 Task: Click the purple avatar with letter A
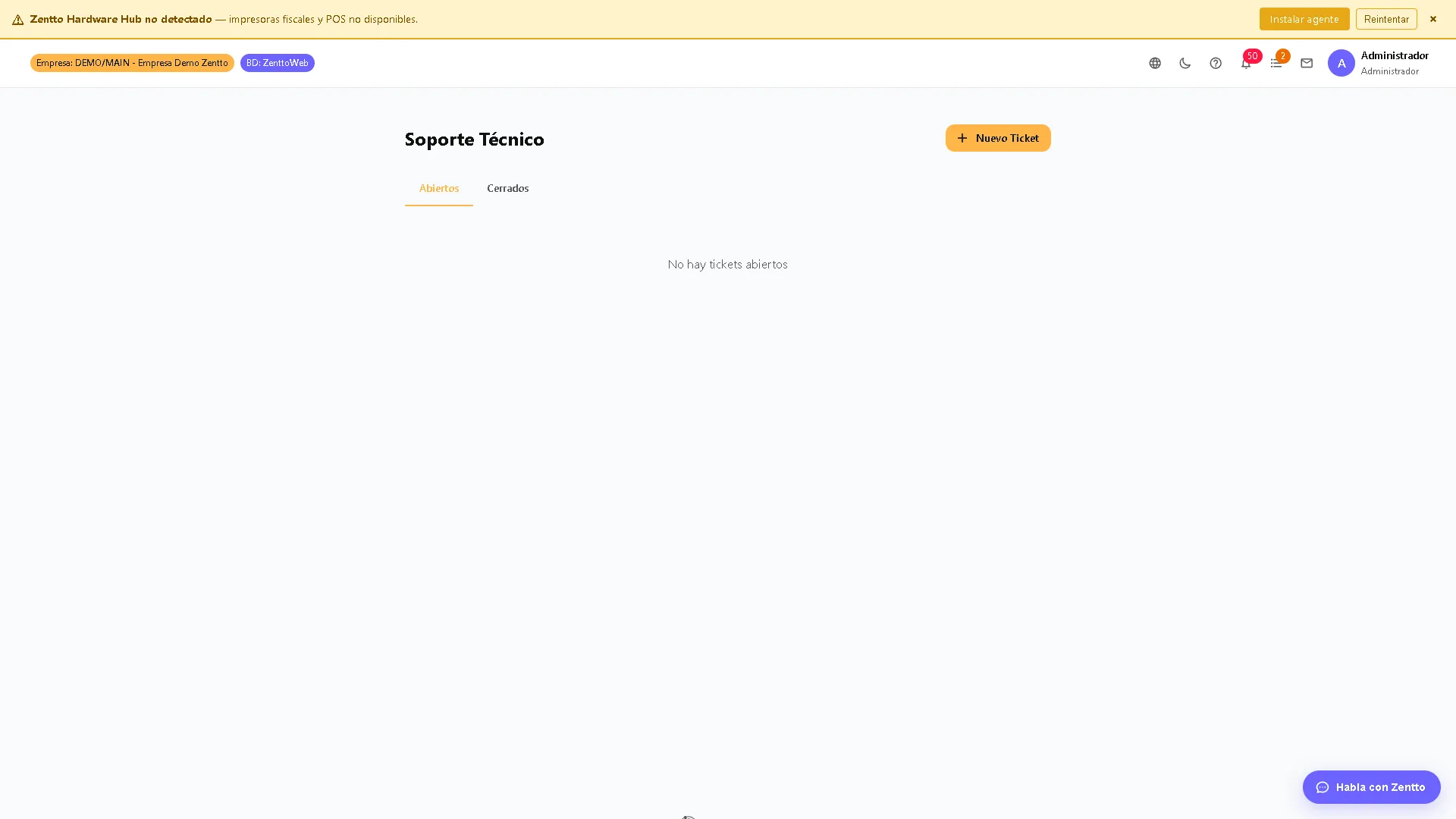tap(1341, 63)
